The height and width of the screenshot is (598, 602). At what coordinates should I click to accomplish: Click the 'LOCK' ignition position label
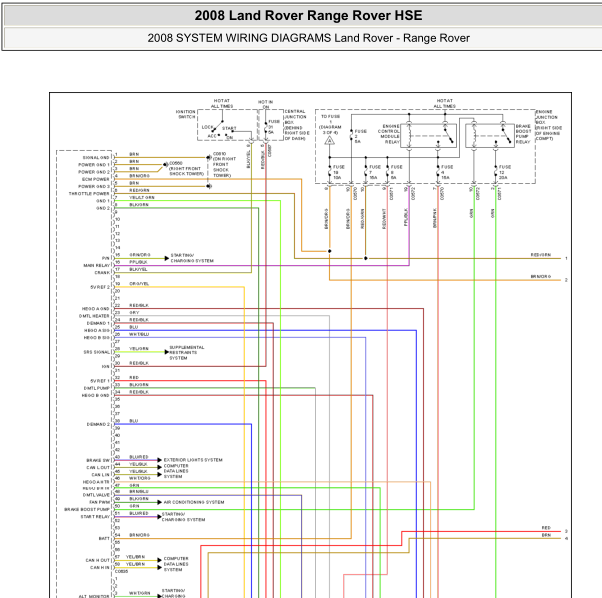pyautogui.click(x=207, y=127)
